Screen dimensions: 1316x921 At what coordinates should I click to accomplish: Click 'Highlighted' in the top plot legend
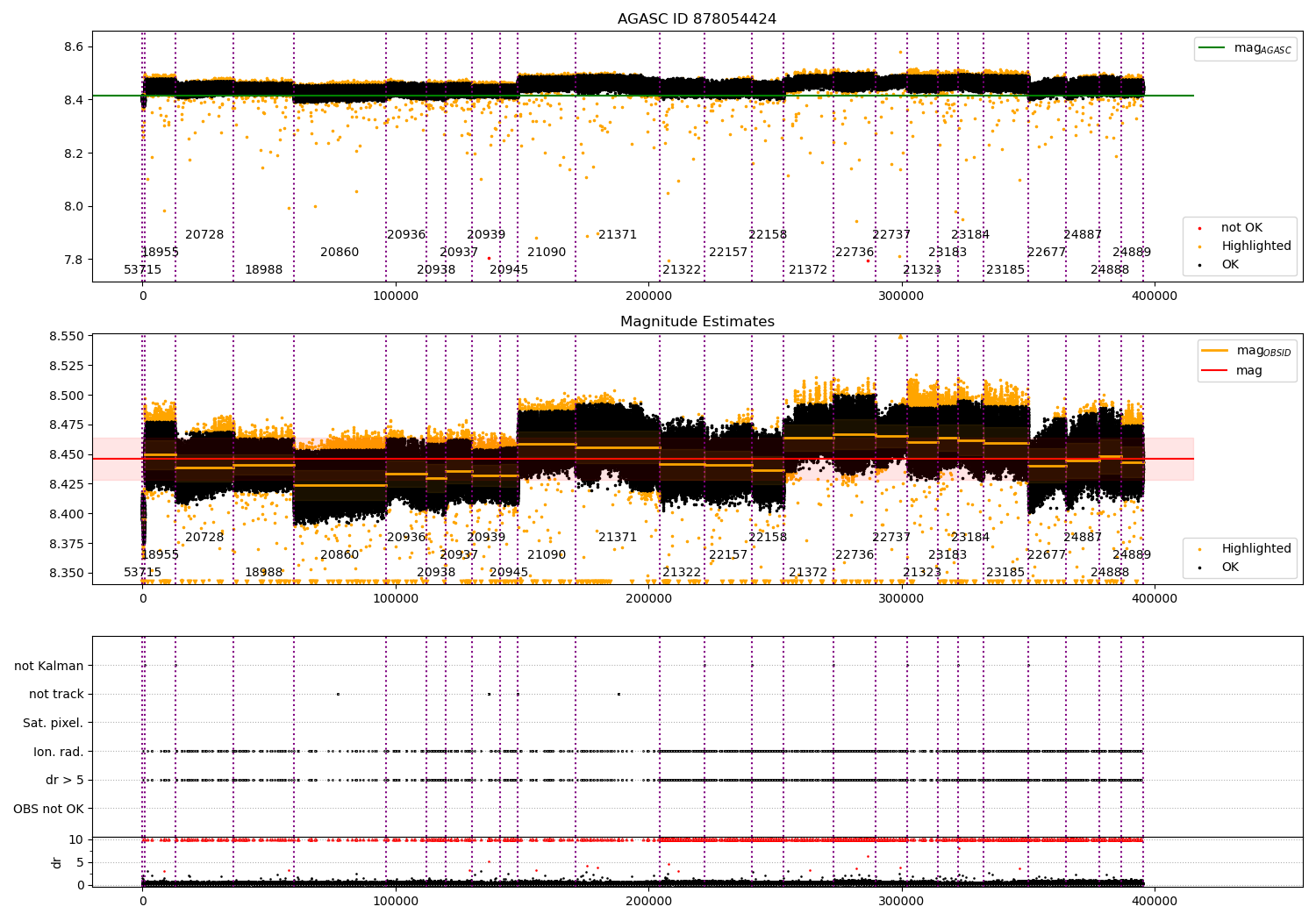click(1245, 246)
